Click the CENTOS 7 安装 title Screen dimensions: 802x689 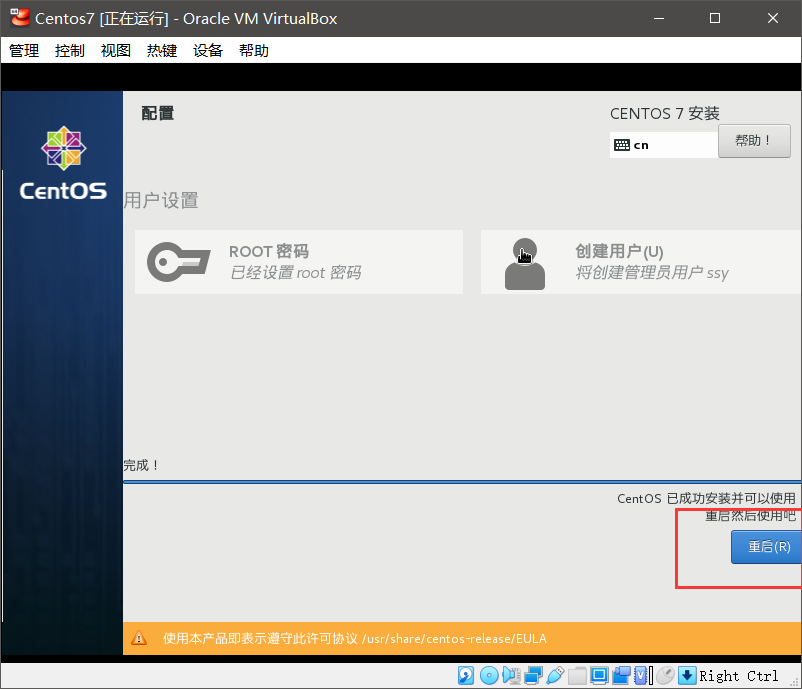664,113
